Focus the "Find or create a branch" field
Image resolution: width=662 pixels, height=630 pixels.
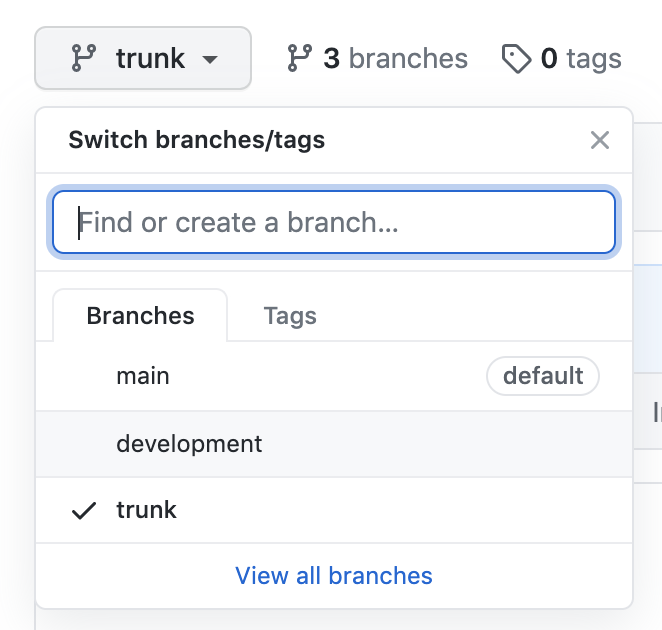[x=334, y=222]
